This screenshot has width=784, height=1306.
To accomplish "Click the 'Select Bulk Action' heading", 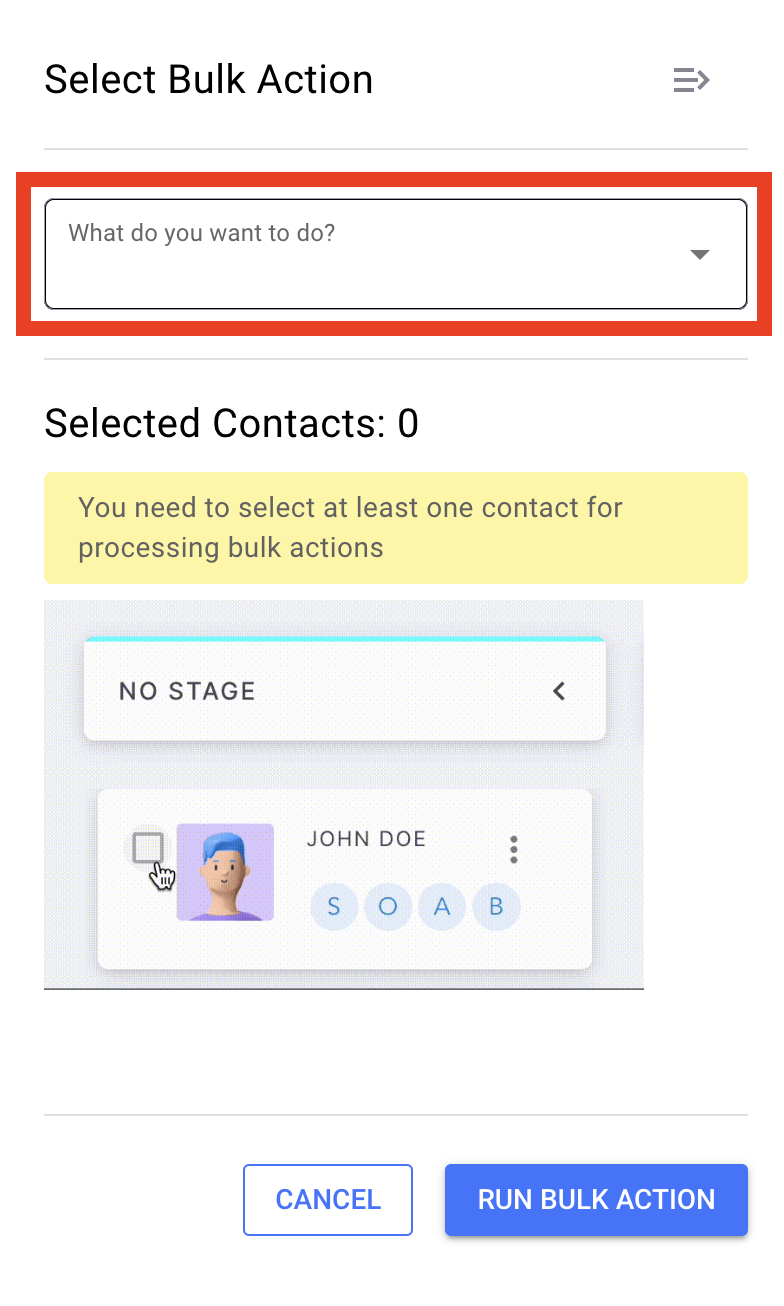I will [x=209, y=80].
